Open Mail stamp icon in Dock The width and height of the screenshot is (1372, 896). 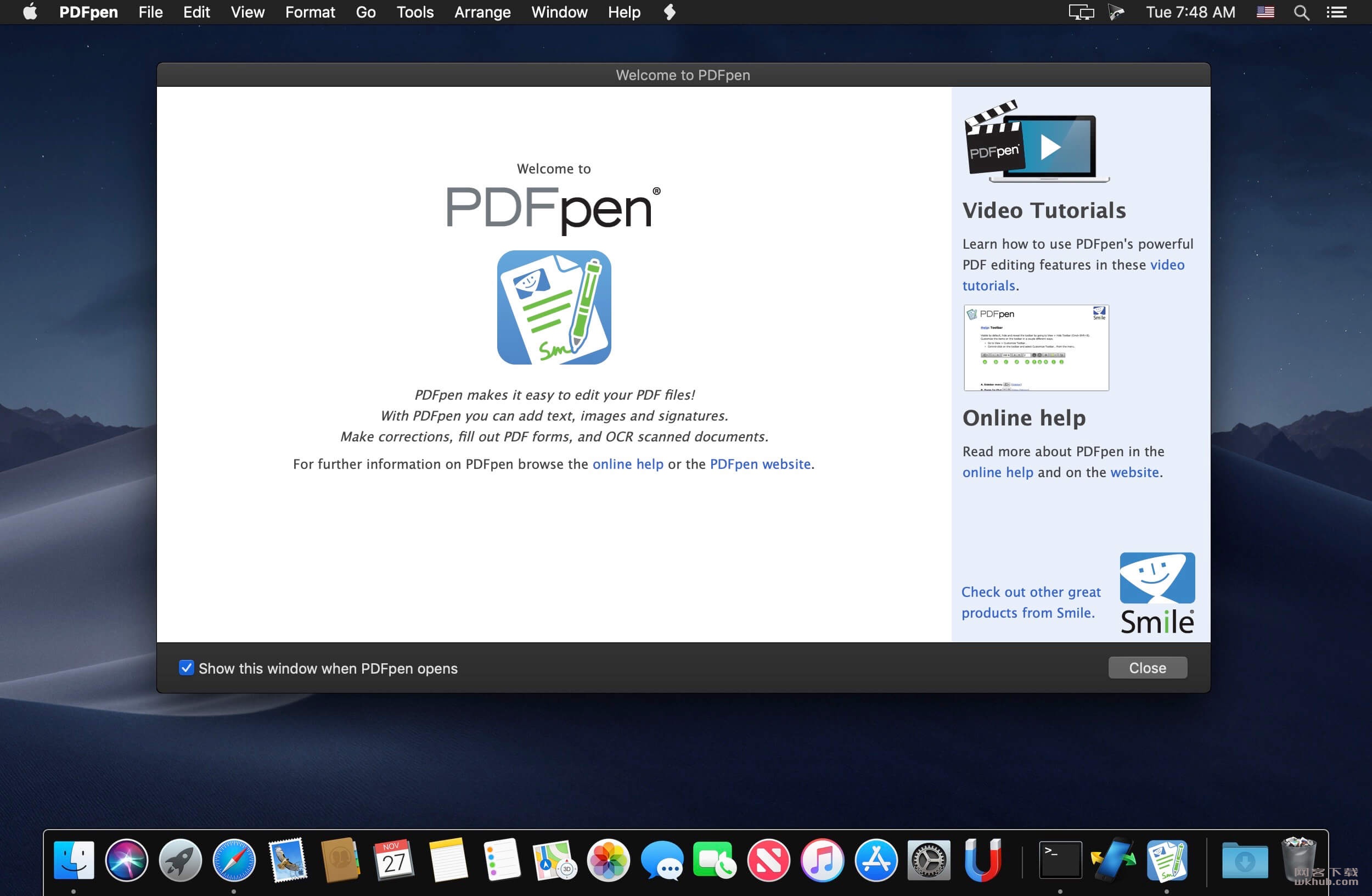pyautogui.click(x=288, y=860)
